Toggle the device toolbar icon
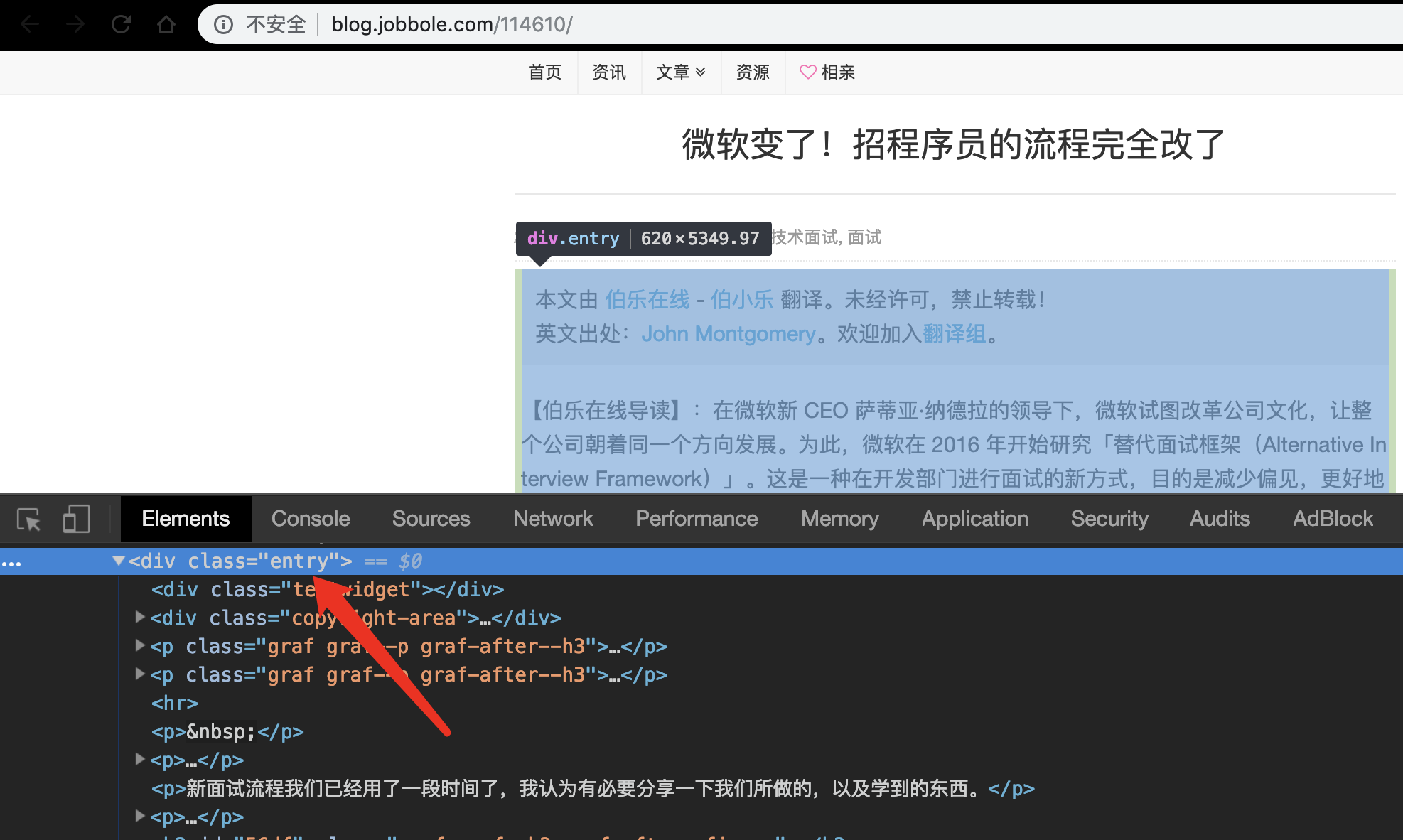 pos(76,519)
